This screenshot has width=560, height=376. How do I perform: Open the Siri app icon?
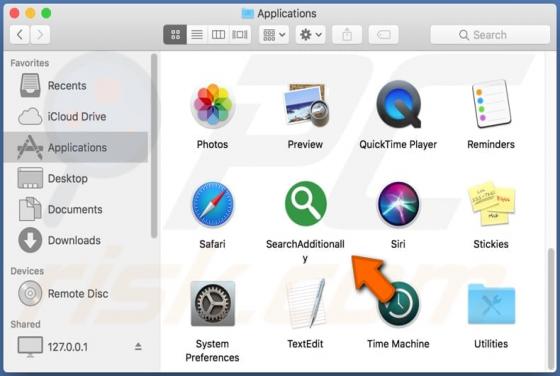tap(398, 204)
